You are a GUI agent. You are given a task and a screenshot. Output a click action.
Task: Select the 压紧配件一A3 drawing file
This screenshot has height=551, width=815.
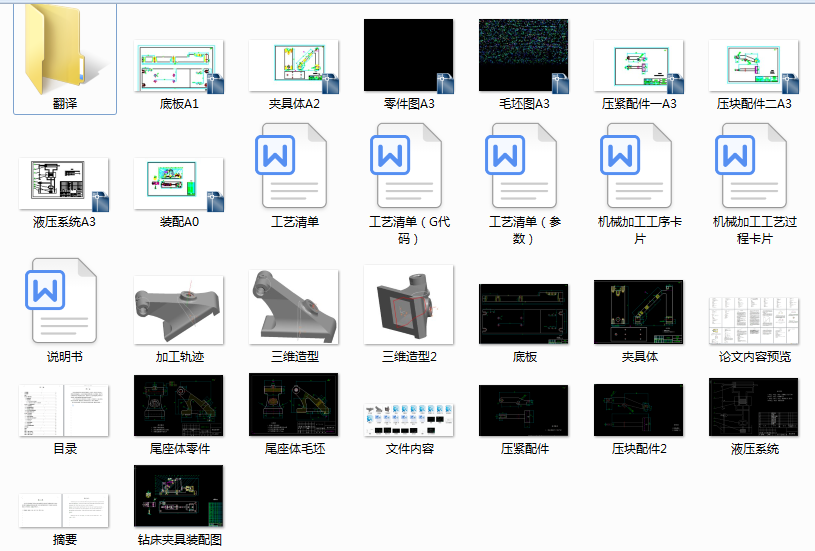tap(639, 67)
